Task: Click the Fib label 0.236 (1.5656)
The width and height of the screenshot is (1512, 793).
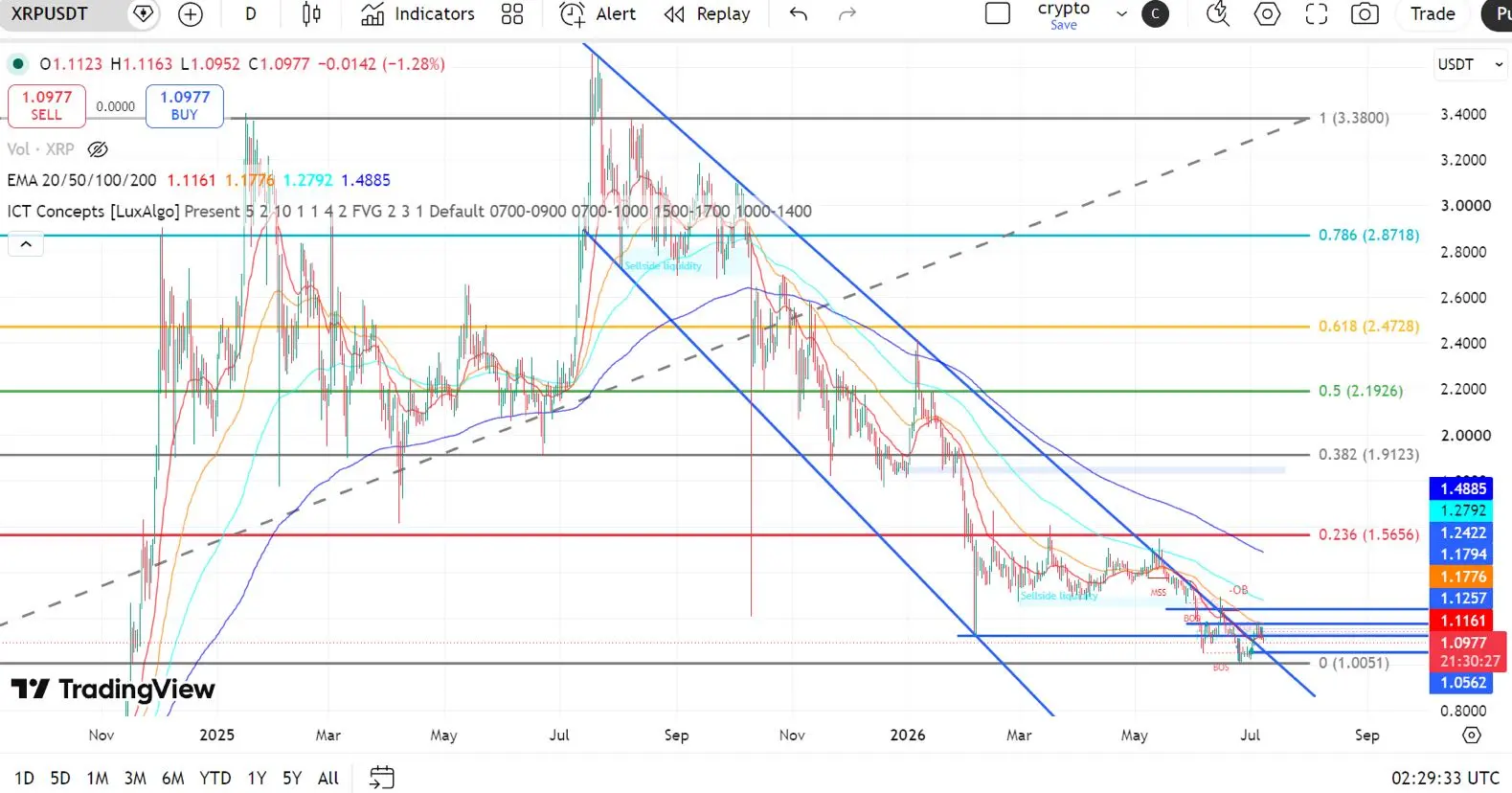Action: point(1368,534)
